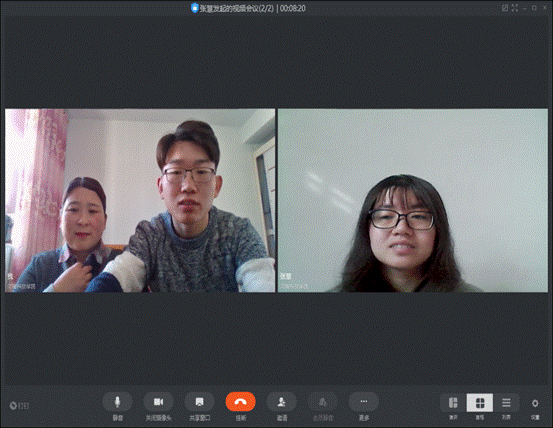This screenshot has width=553, height=428.
Task: Select the grid (宫格) layout view
Action: 480,403
